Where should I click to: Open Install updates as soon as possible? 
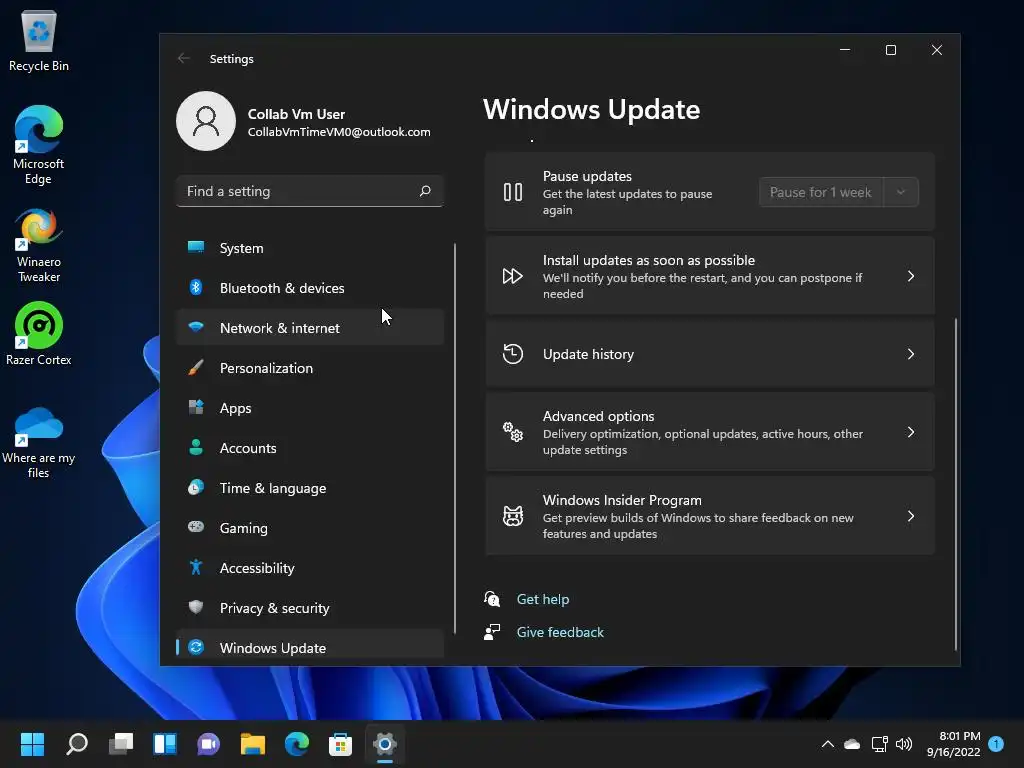(710, 276)
